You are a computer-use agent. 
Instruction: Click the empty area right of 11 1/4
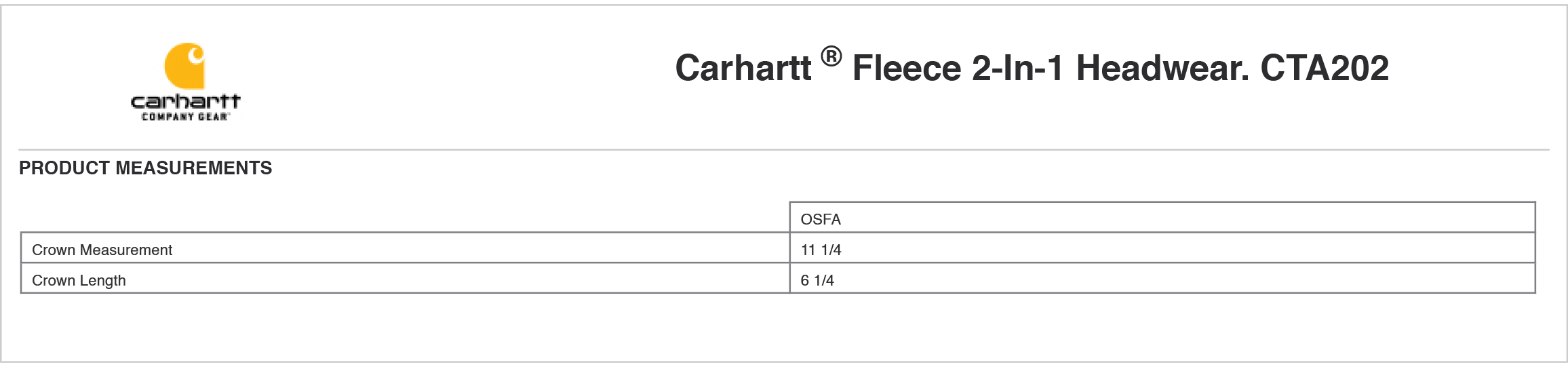1187,248
